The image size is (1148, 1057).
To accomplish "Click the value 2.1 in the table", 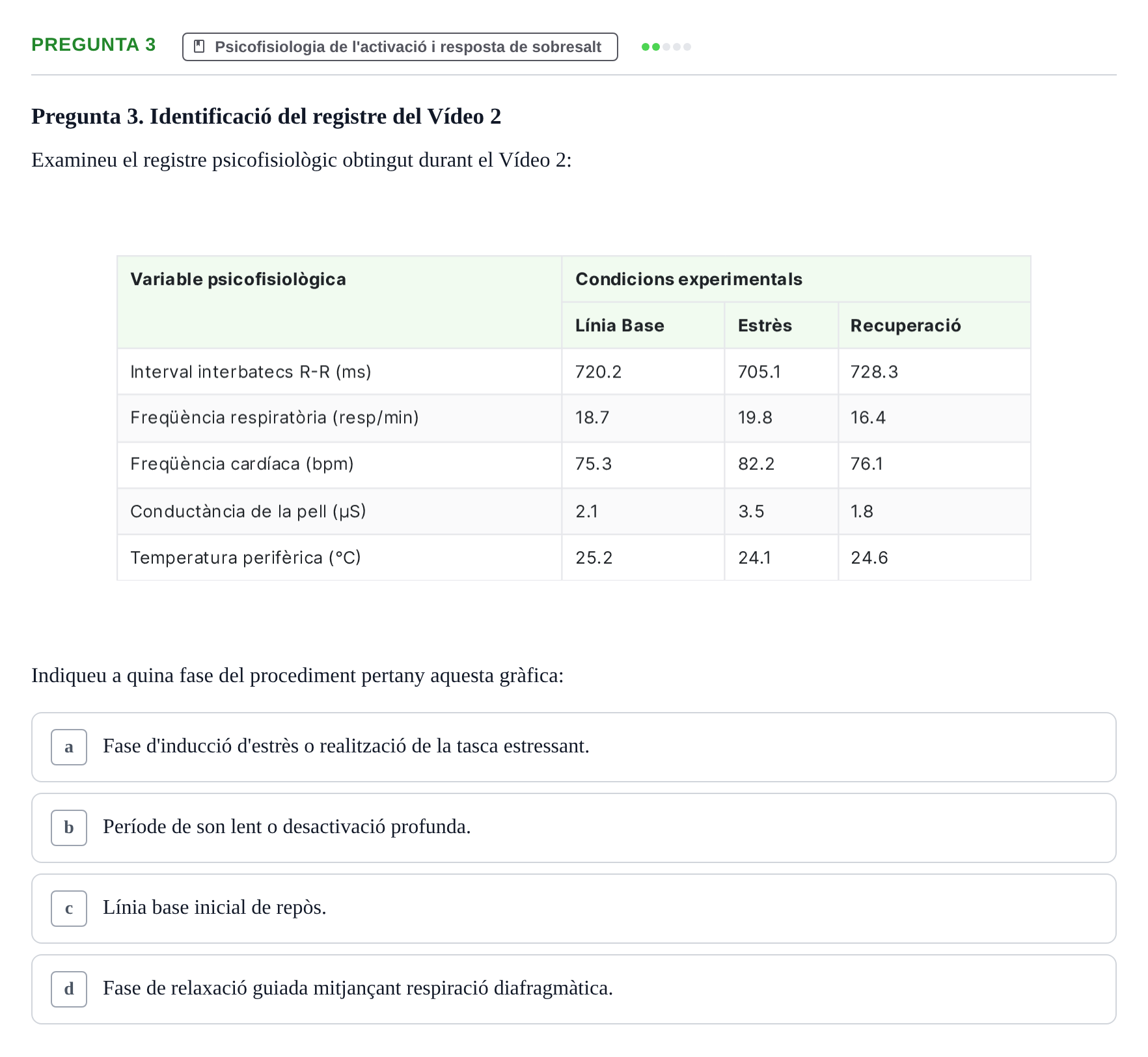I will pyautogui.click(x=586, y=512).
